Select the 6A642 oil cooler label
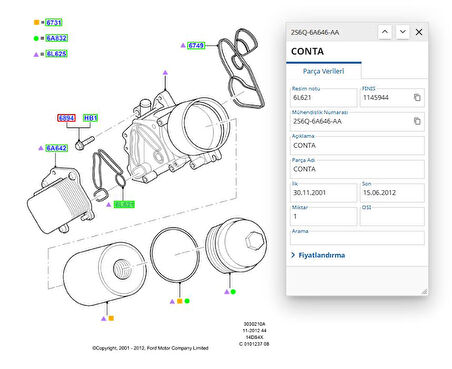Image resolution: width=452 pixels, height=369 pixels. click(x=57, y=148)
